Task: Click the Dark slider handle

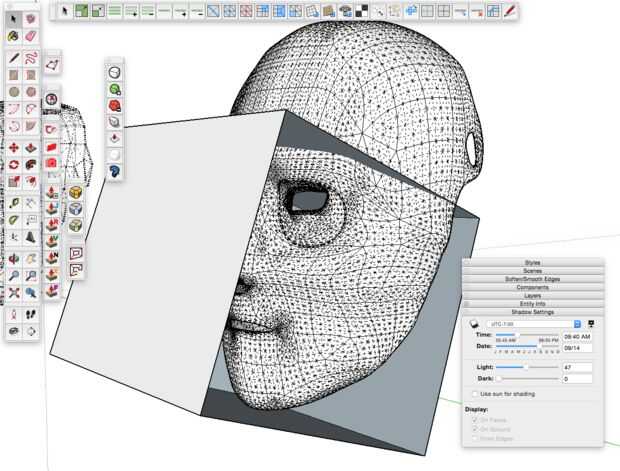Action: [499, 379]
